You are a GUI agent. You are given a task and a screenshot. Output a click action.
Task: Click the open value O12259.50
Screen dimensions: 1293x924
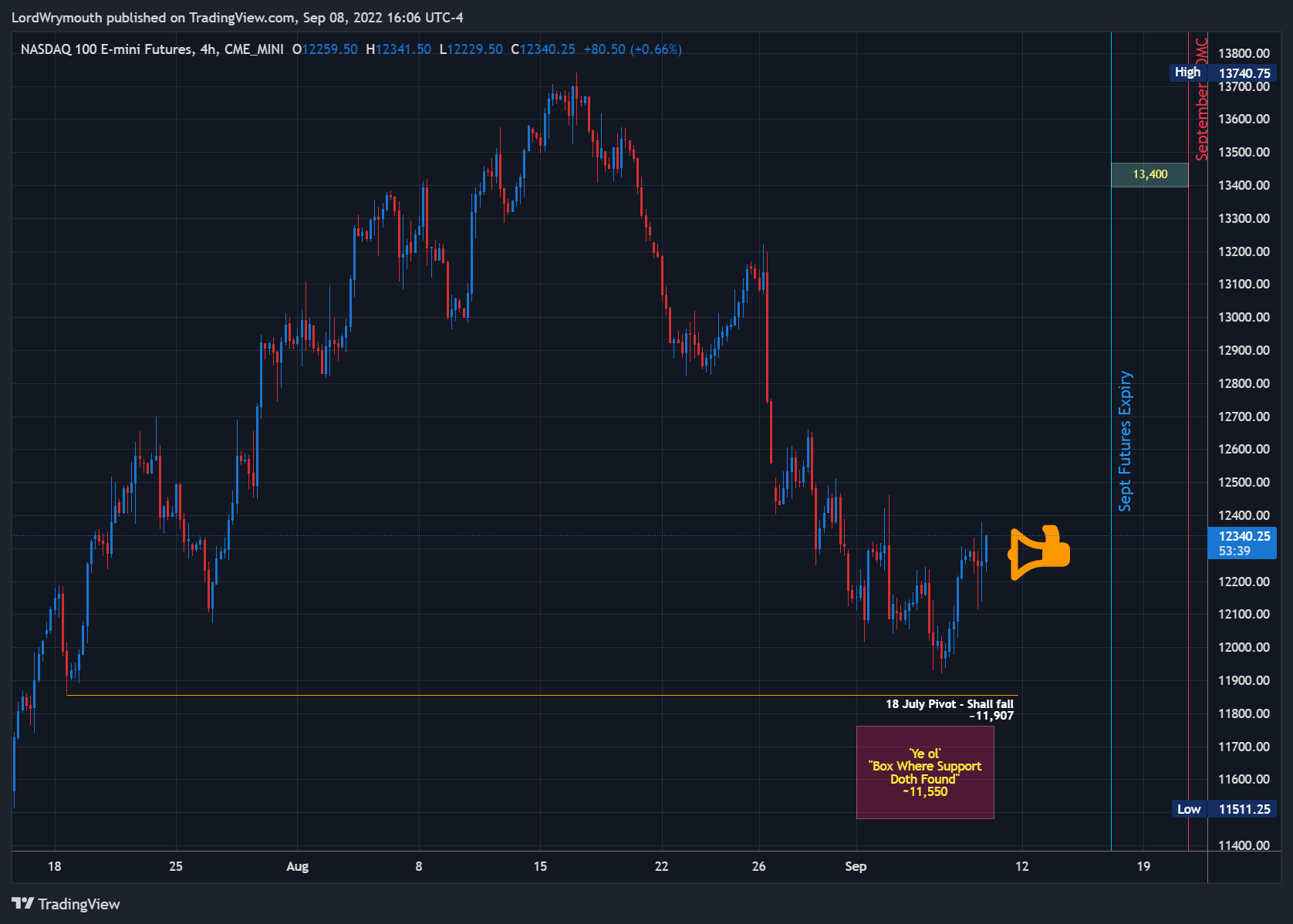click(325, 49)
